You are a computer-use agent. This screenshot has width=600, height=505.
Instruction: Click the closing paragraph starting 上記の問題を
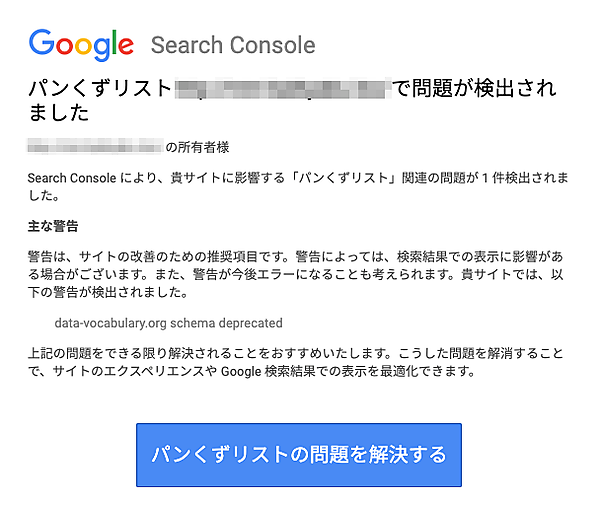298,362
